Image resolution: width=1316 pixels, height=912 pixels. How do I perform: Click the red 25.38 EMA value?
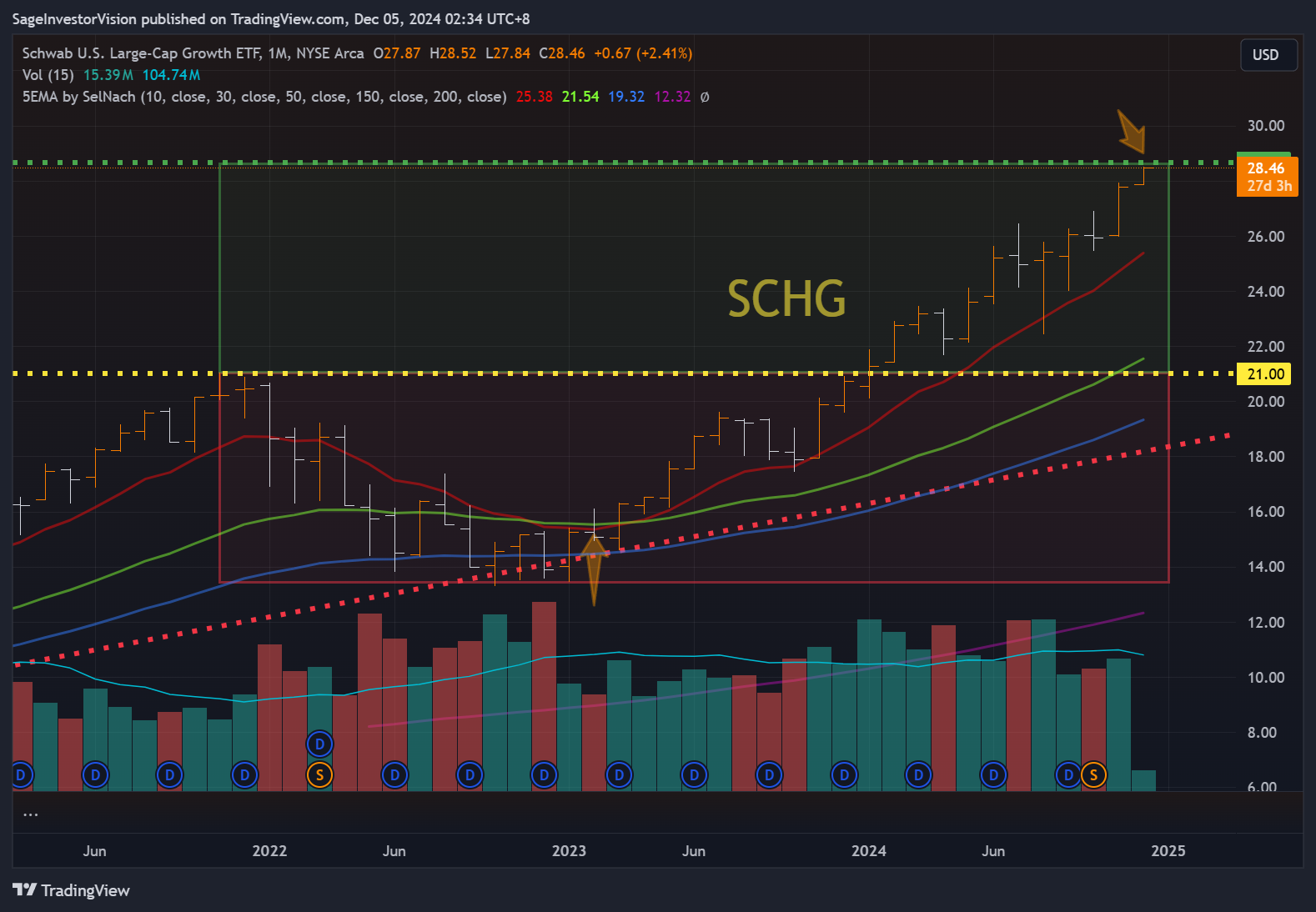pyautogui.click(x=534, y=97)
